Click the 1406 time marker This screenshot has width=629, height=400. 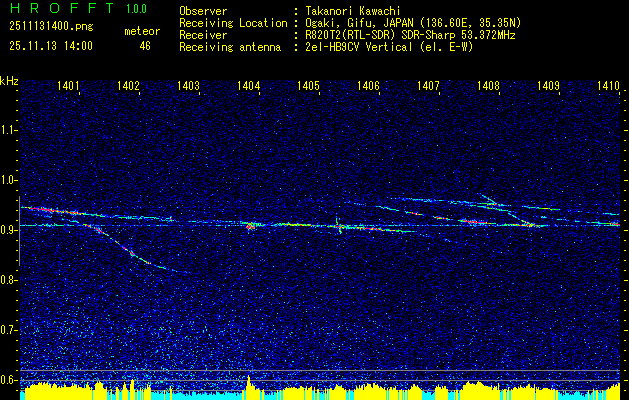(368, 85)
